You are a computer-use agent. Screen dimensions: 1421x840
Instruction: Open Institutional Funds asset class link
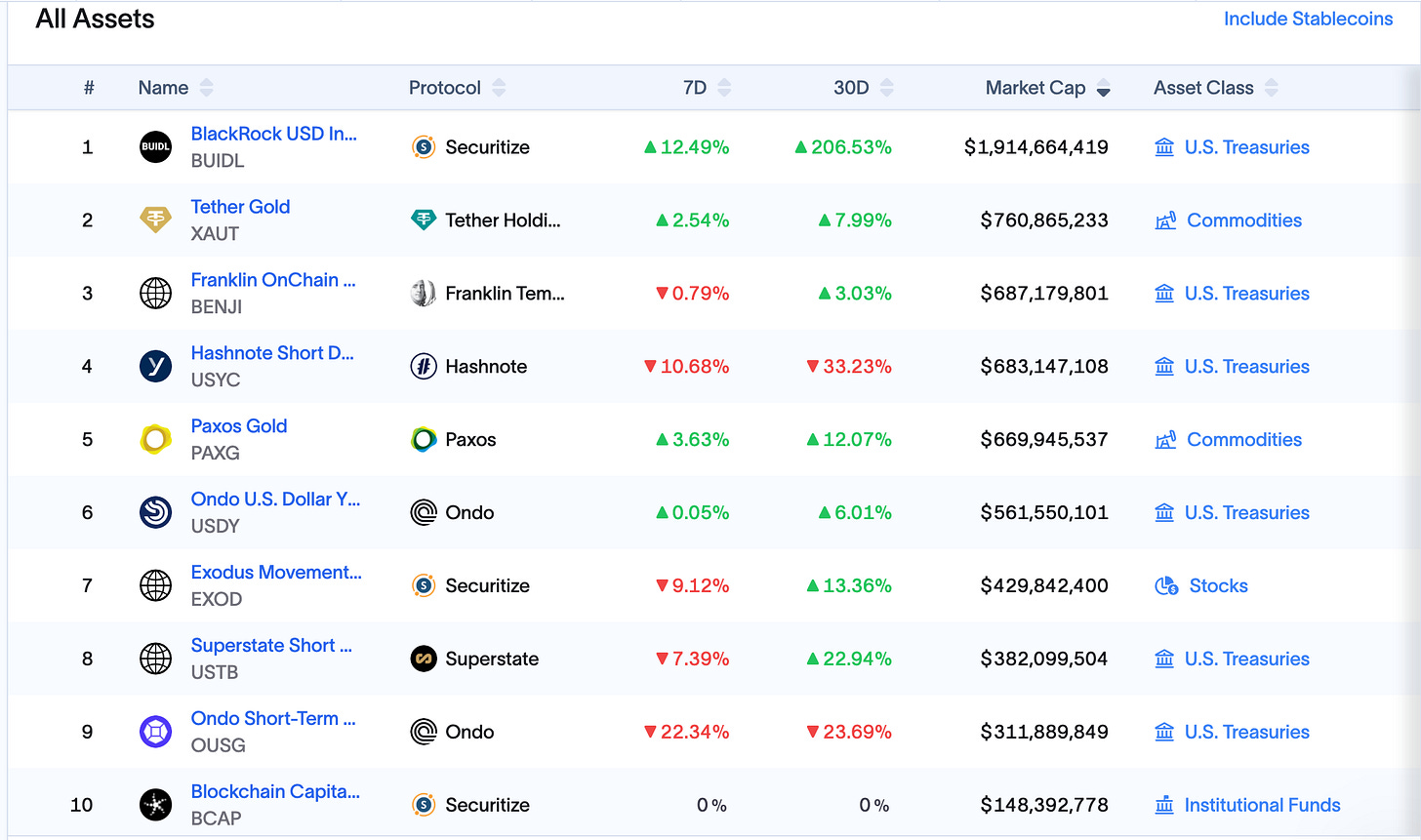point(1263,806)
